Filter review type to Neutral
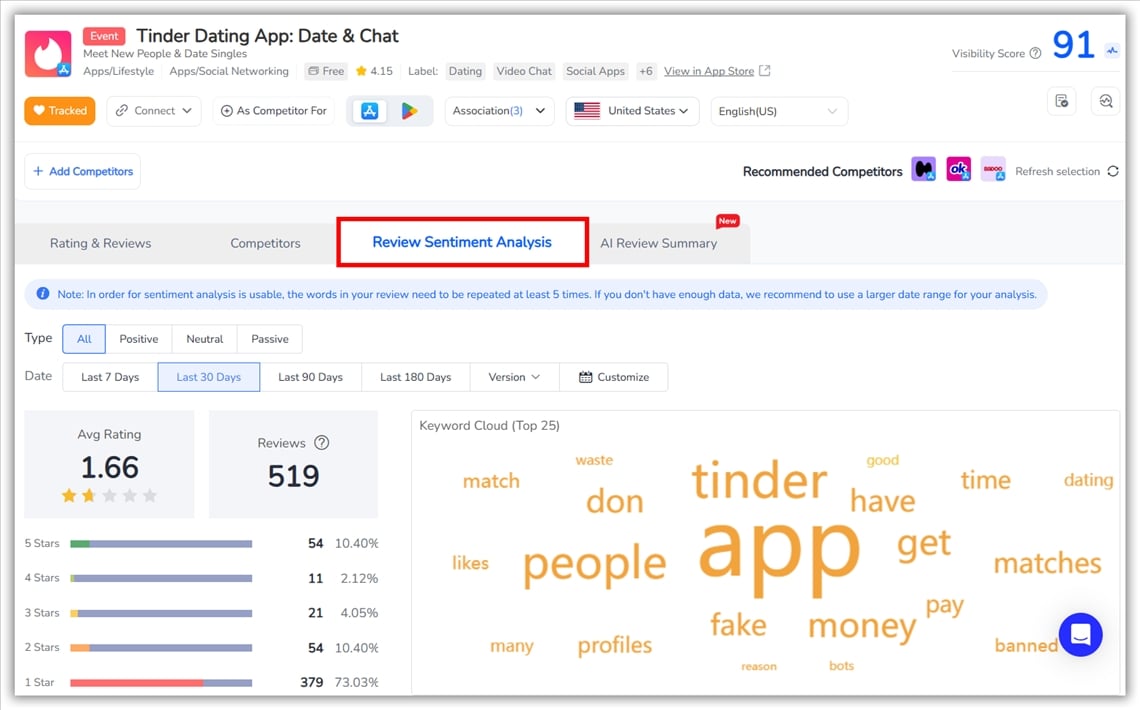Image resolution: width=1140 pixels, height=710 pixels. click(x=204, y=339)
